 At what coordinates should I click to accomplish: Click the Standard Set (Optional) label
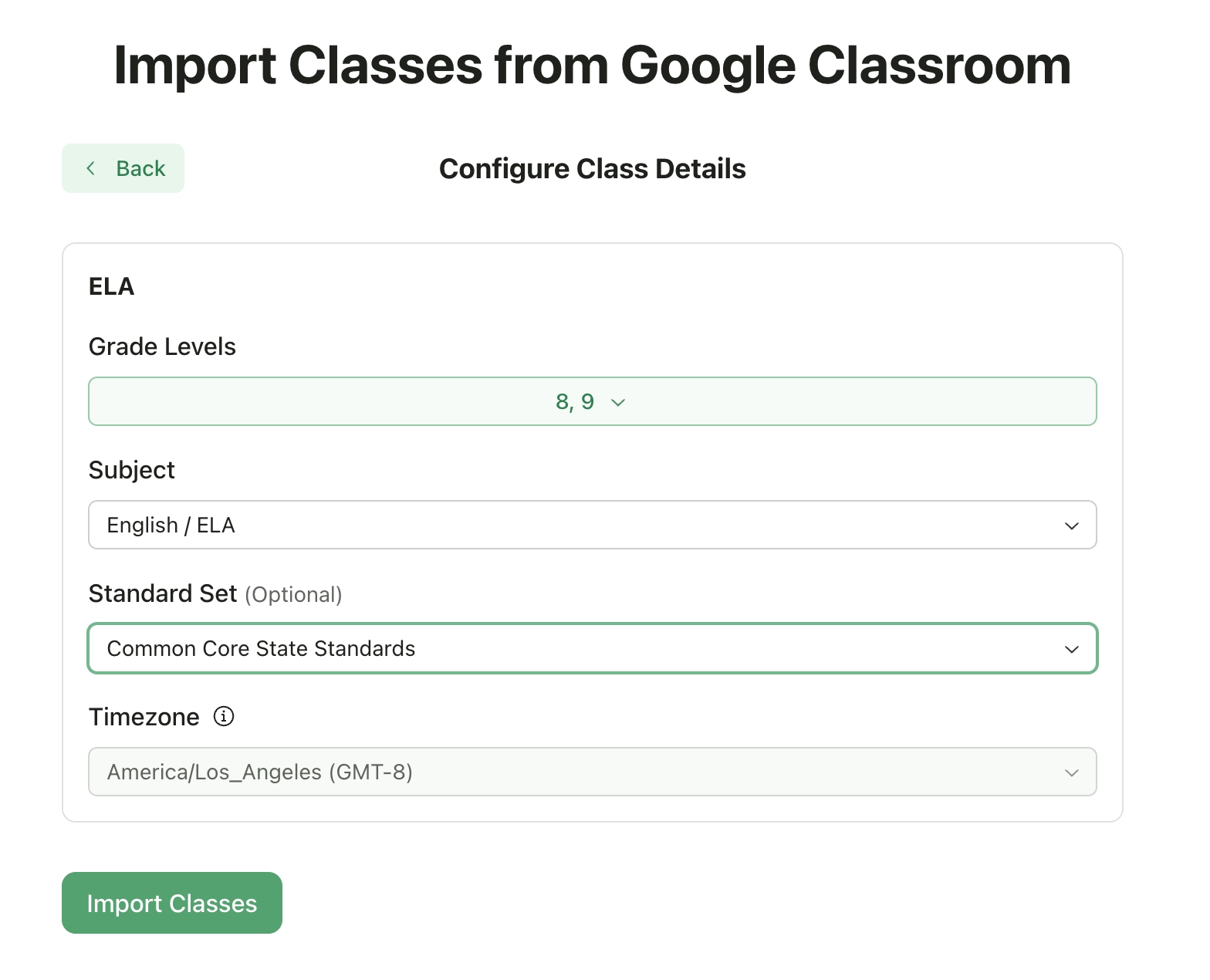click(215, 594)
